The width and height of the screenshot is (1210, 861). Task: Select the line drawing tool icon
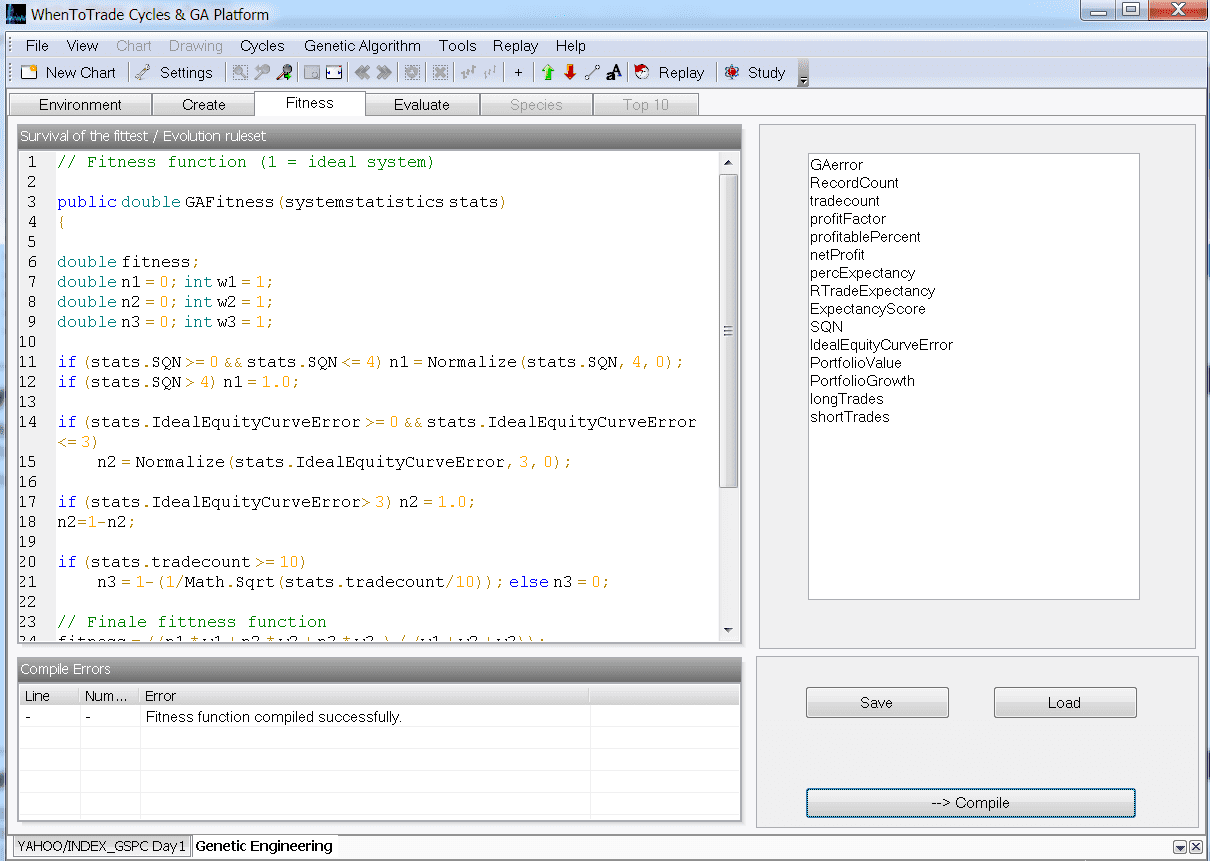[592, 72]
